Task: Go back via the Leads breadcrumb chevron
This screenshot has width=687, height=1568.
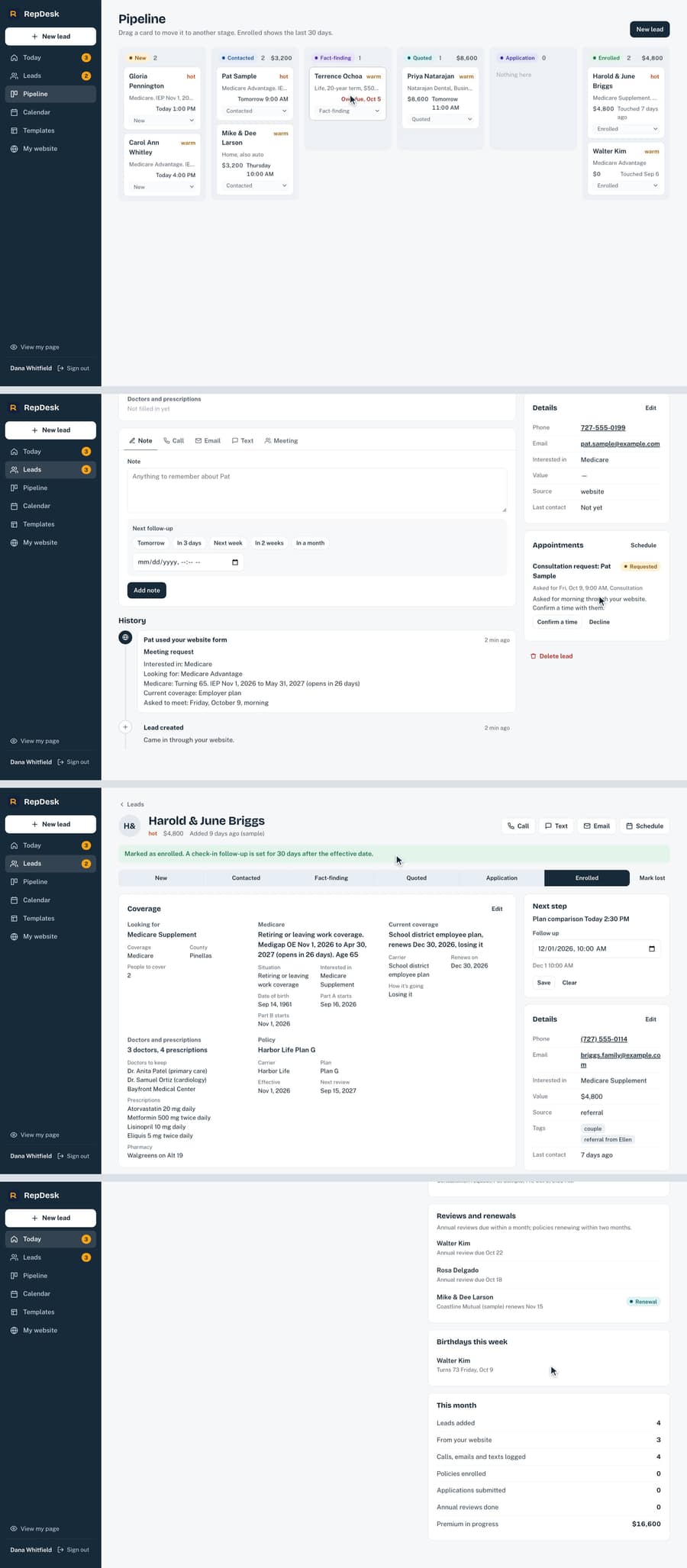Action: point(131,804)
